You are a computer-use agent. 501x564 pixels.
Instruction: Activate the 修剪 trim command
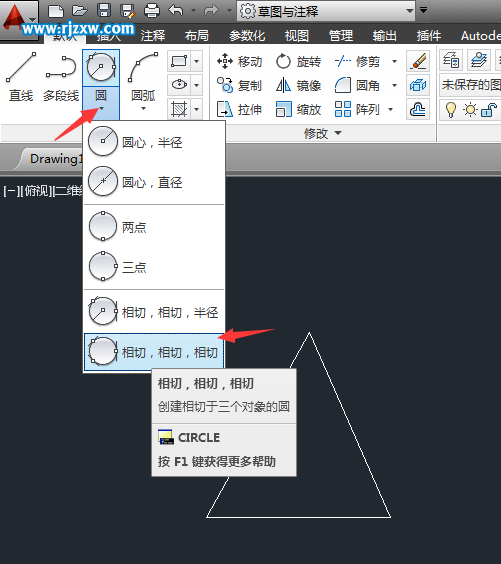pos(357,62)
